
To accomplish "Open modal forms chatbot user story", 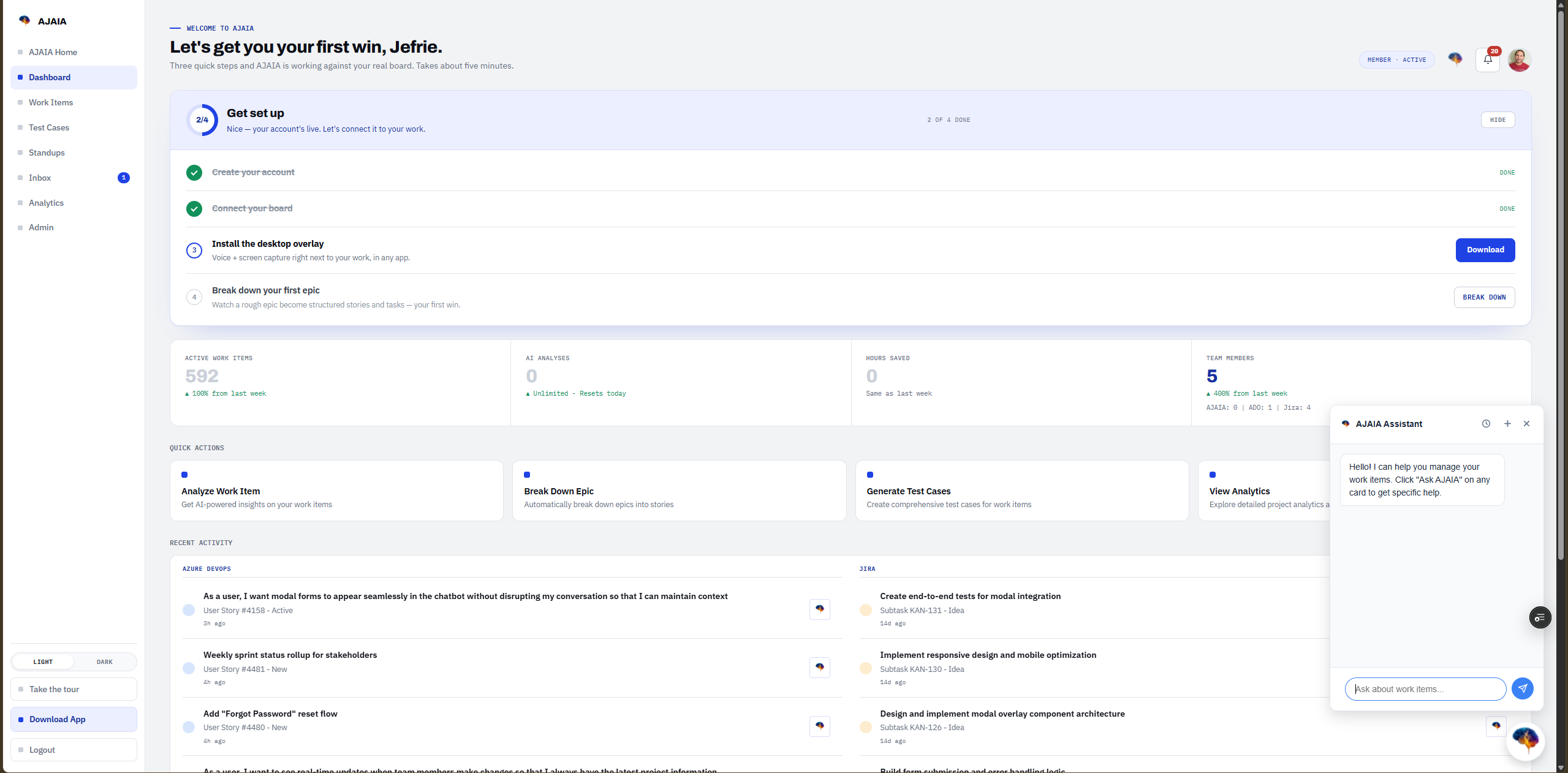I will tap(465, 596).
